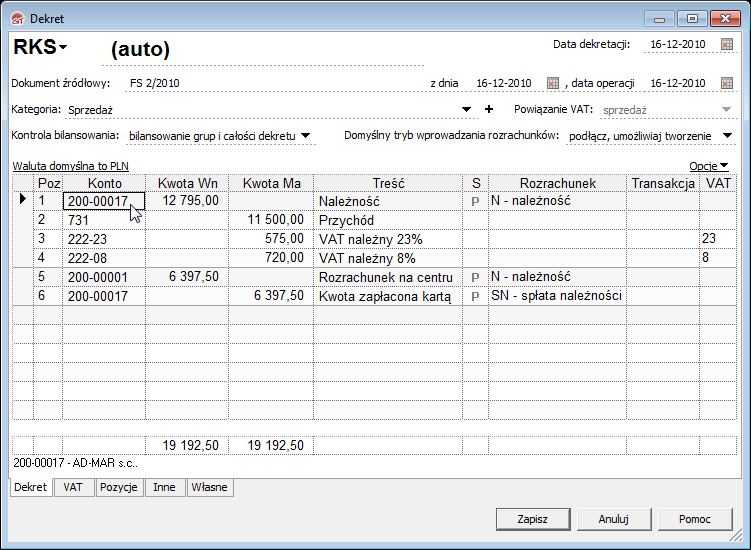Expand the RKS journal type dropdown
Viewport: 751px width, 550px height.
(63, 48)
